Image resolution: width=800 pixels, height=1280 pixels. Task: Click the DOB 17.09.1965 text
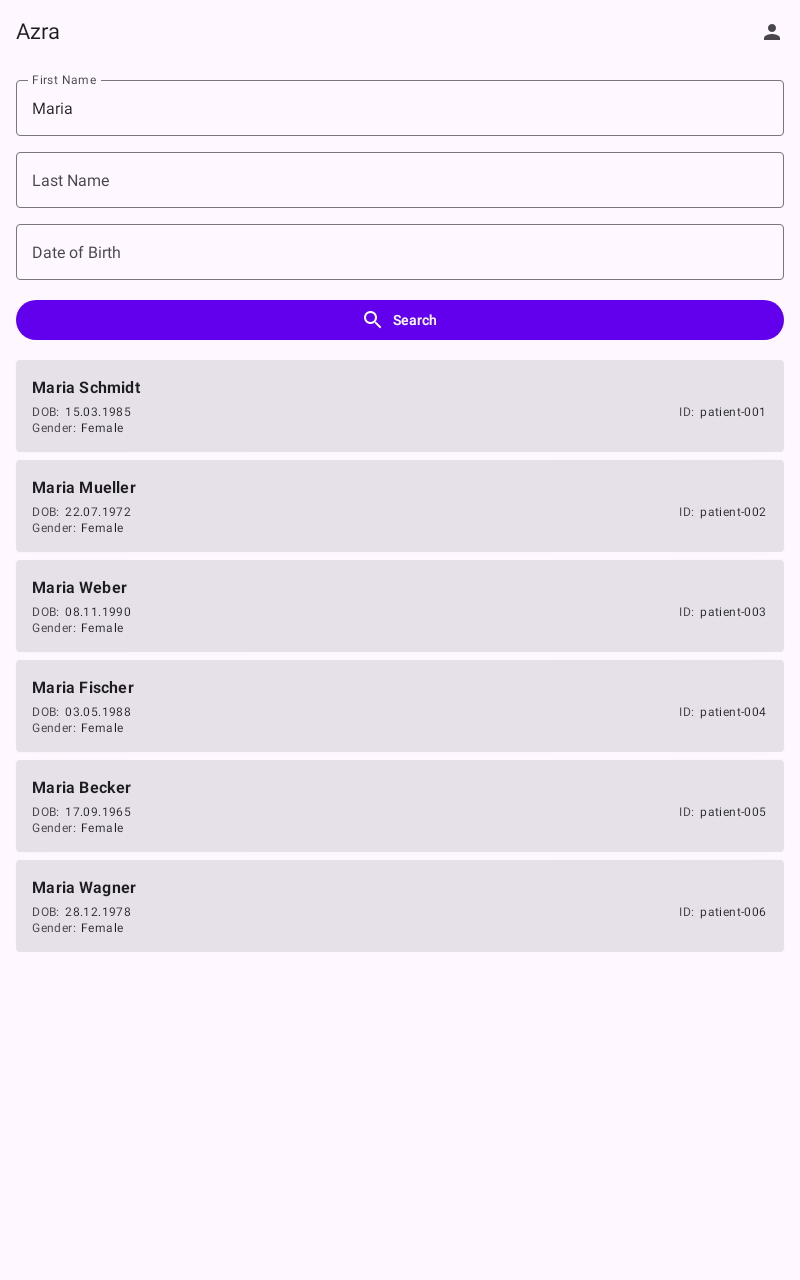coord(82,812)
